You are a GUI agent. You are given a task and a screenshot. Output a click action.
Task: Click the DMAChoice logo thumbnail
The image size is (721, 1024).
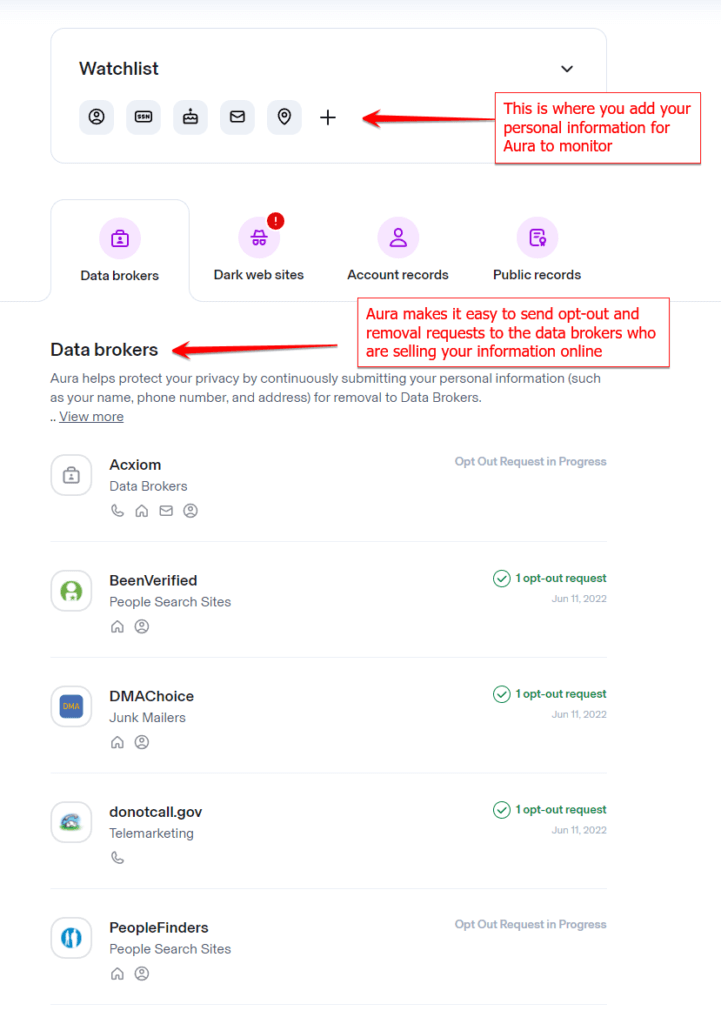pos(71,707)
